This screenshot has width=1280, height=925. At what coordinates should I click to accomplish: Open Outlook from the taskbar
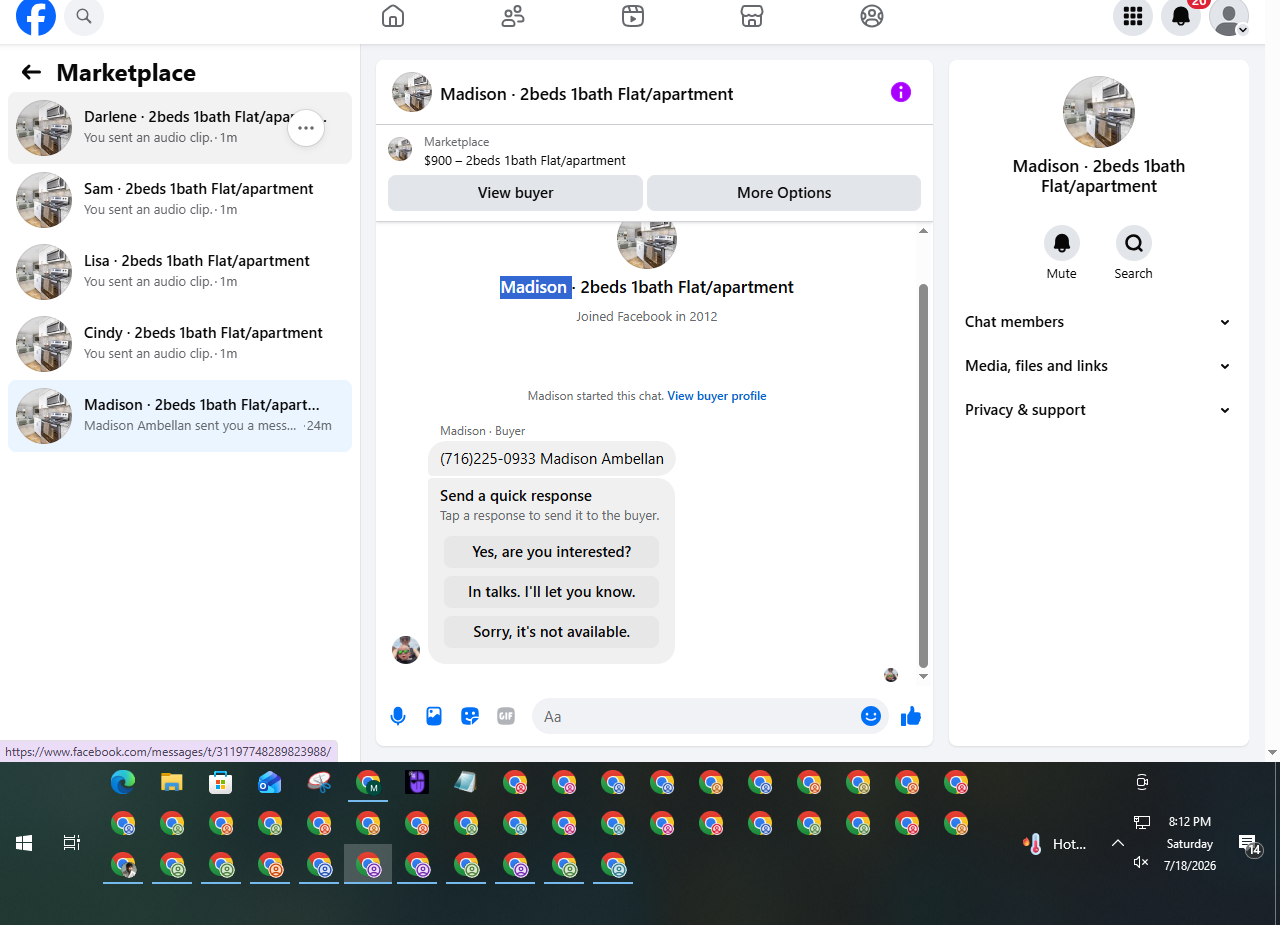[x=270, y=783]
